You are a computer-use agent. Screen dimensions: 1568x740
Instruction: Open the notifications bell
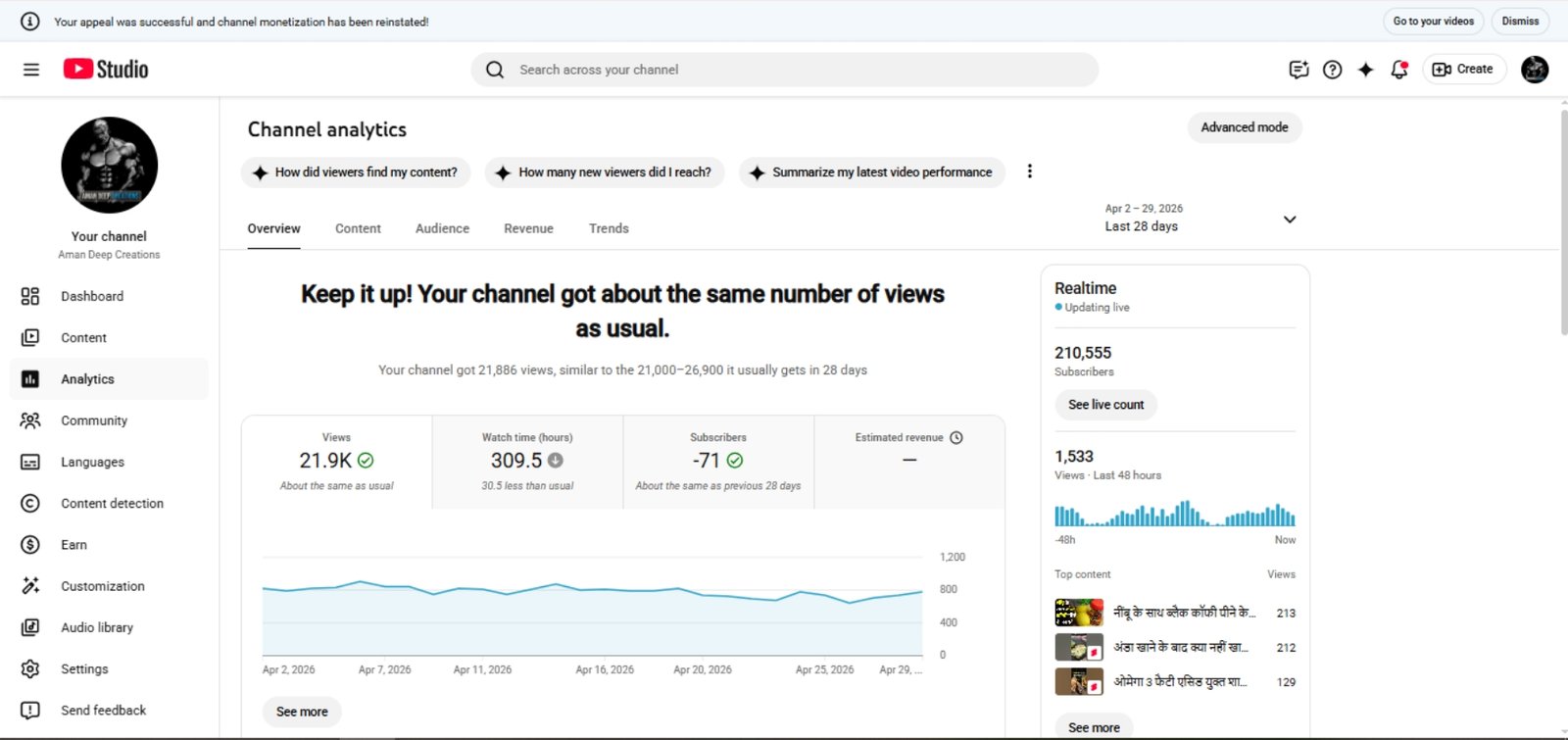click(x=1398, y=70)
